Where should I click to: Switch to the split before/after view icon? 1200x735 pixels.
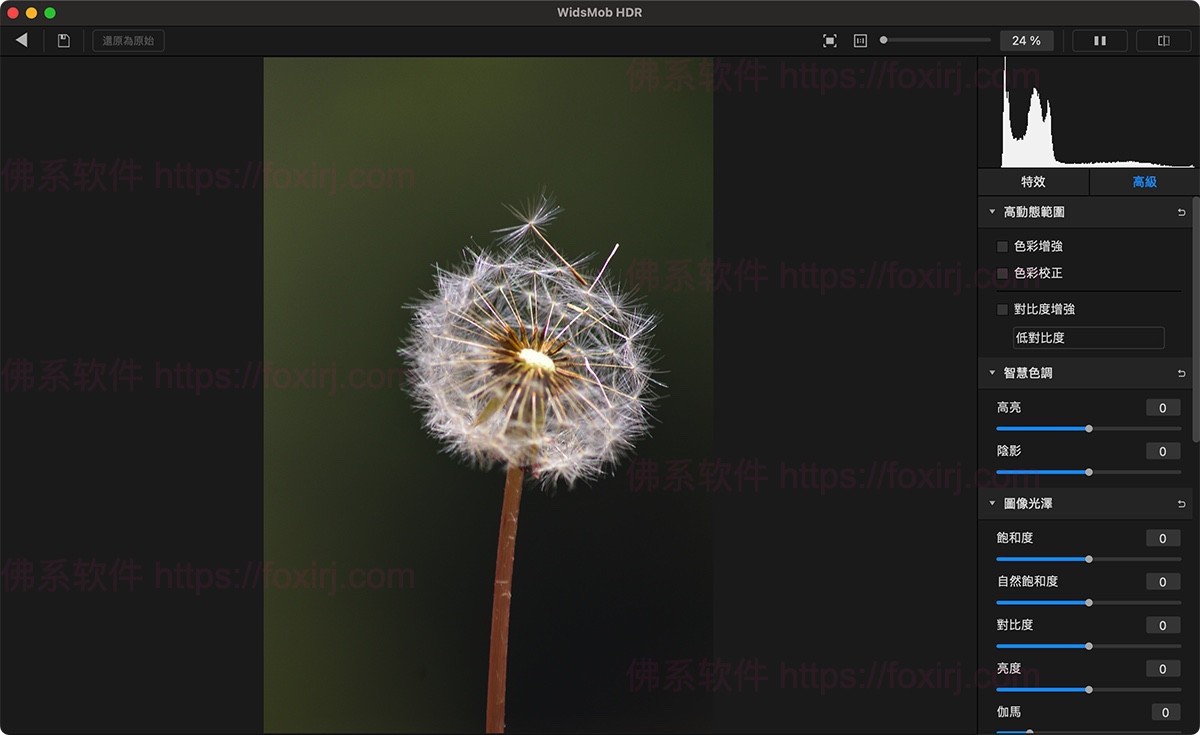pyautogui.click(x=1163, y=41)
